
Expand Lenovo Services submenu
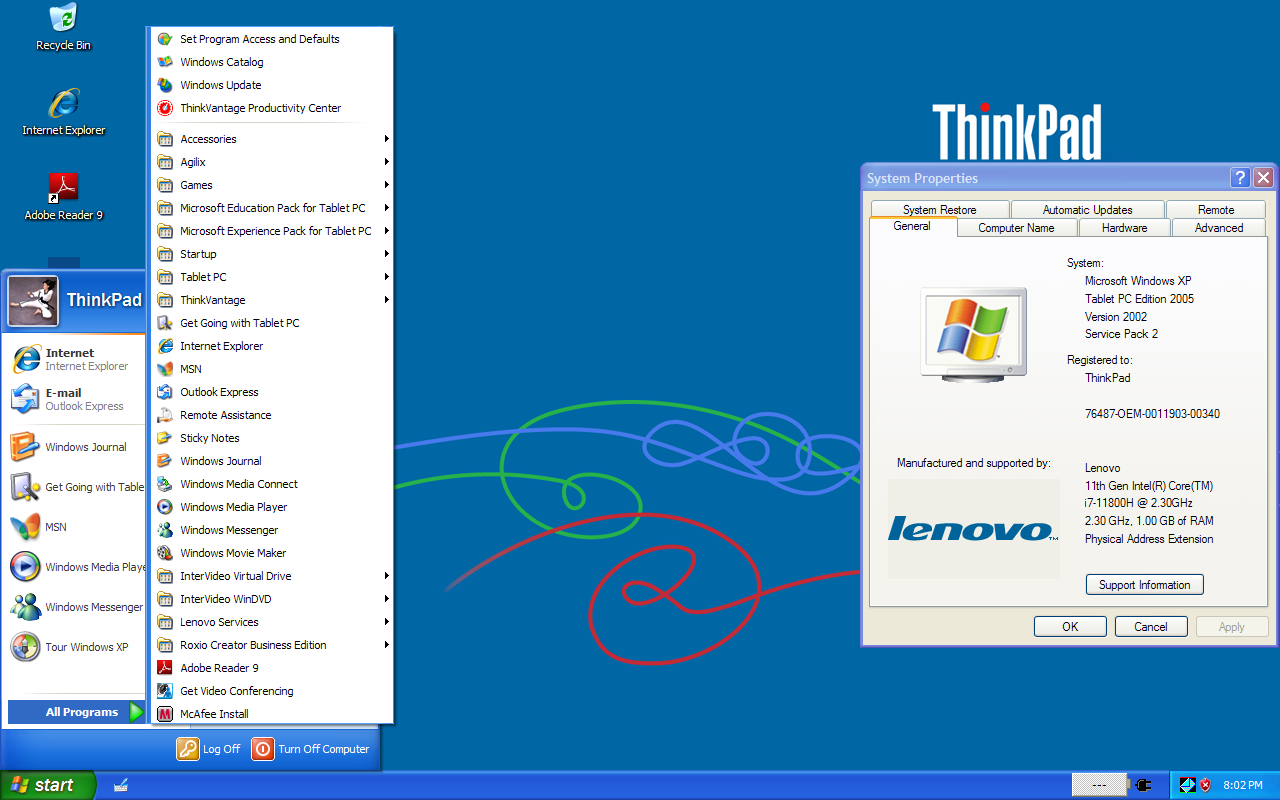[x=219, y=622]
